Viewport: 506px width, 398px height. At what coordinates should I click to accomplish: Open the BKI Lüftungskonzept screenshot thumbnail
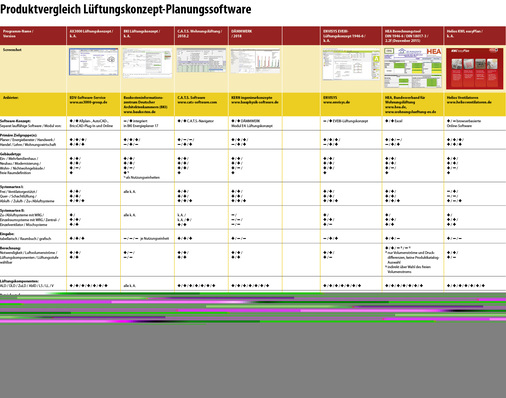[147, 63]
